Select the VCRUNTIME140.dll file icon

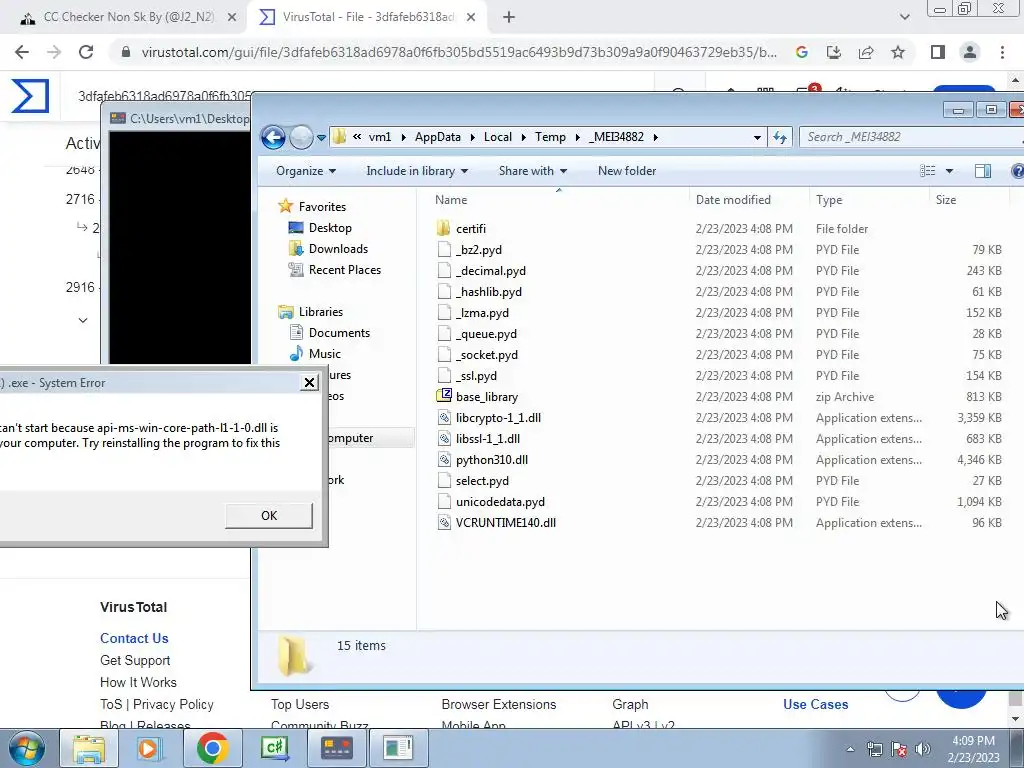point(444,522)
